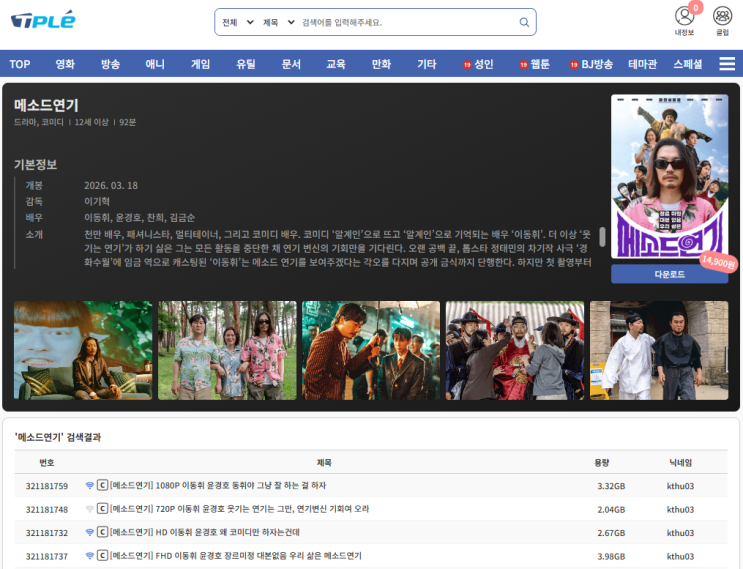
Task: Open the 게임 menu
Action: pyautogui.click(x=200, y=64)
